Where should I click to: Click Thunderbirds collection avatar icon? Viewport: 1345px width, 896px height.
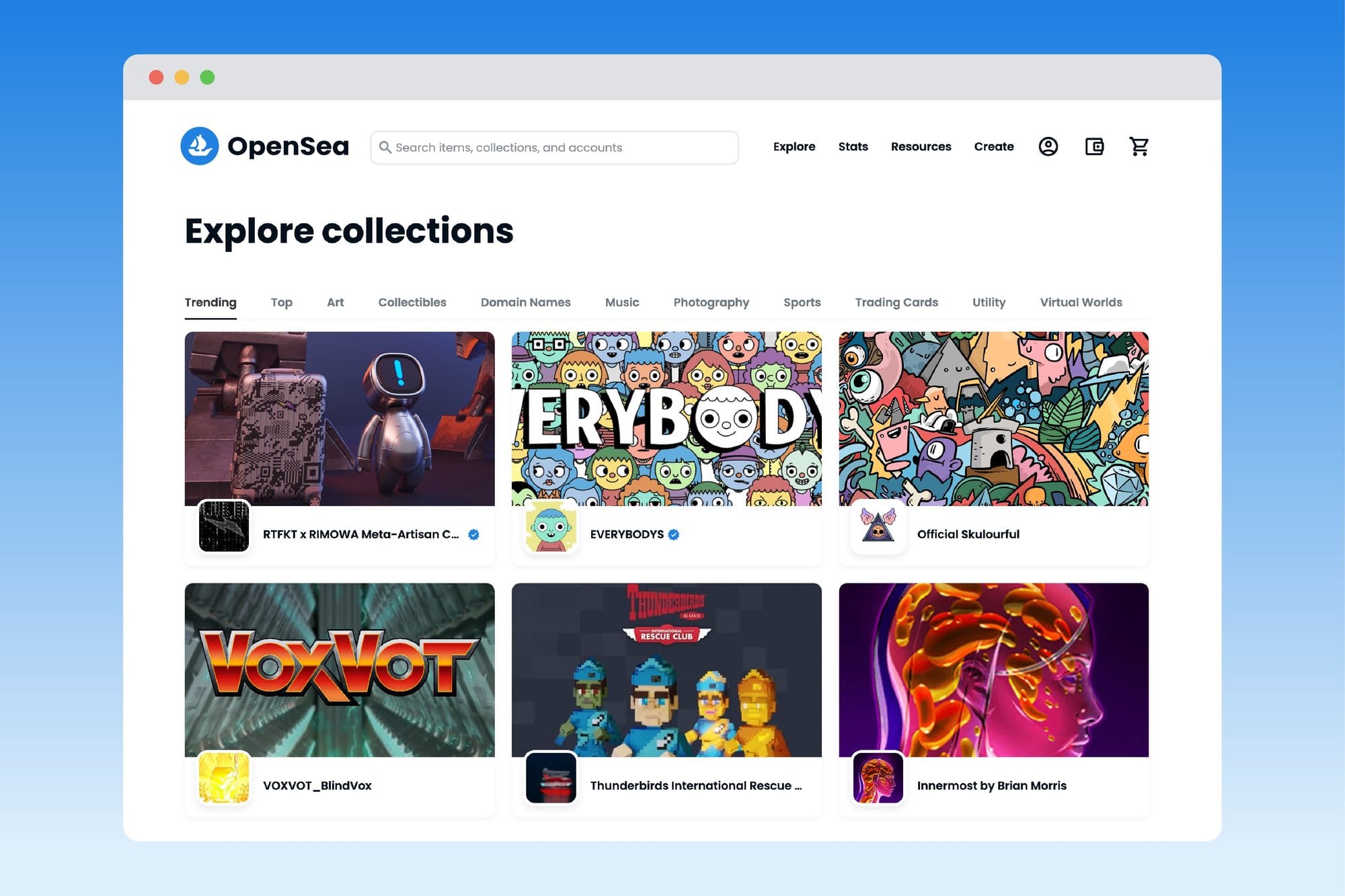tap(551, 778)
